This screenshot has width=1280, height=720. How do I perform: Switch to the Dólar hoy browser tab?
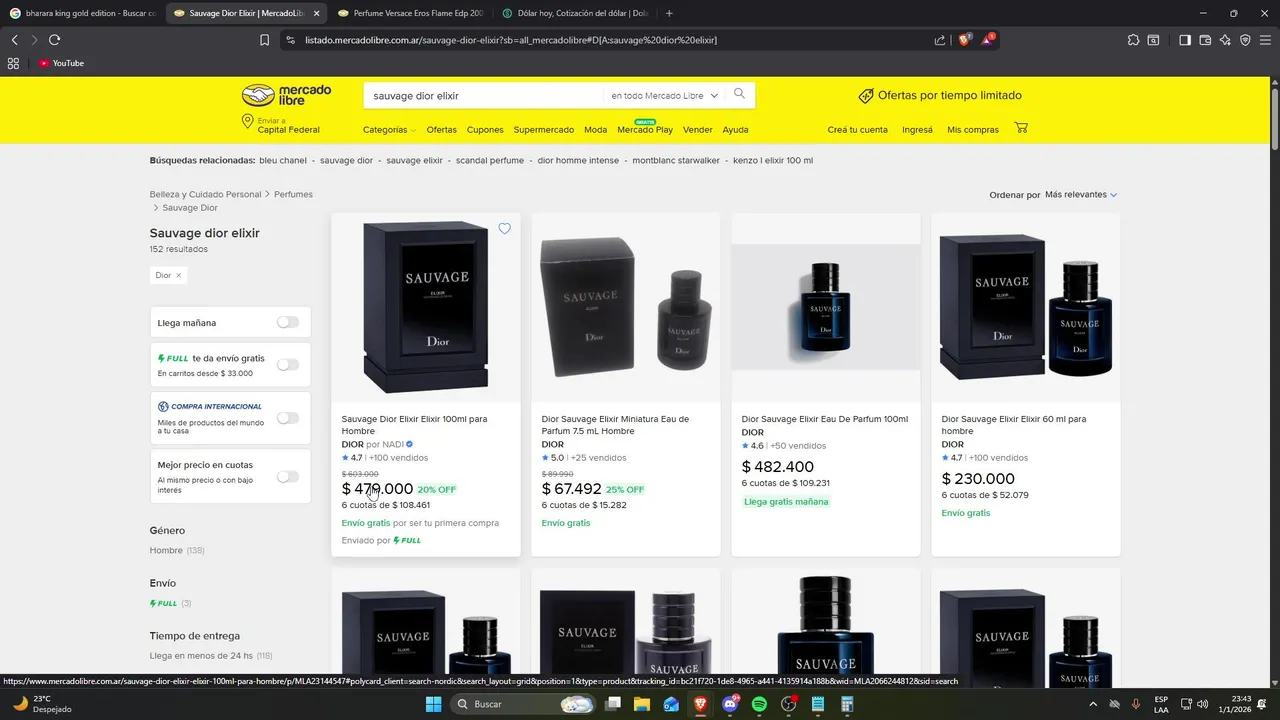(x=575, y=13)
